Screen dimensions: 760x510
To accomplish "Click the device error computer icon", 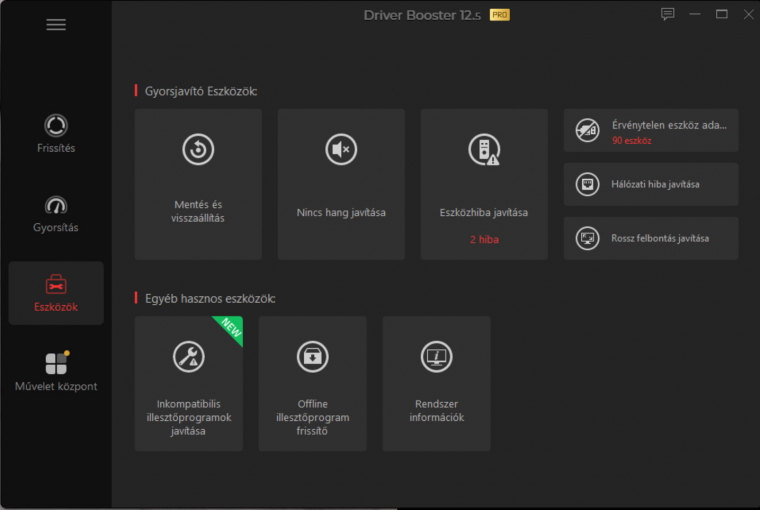I will point(484,149).
